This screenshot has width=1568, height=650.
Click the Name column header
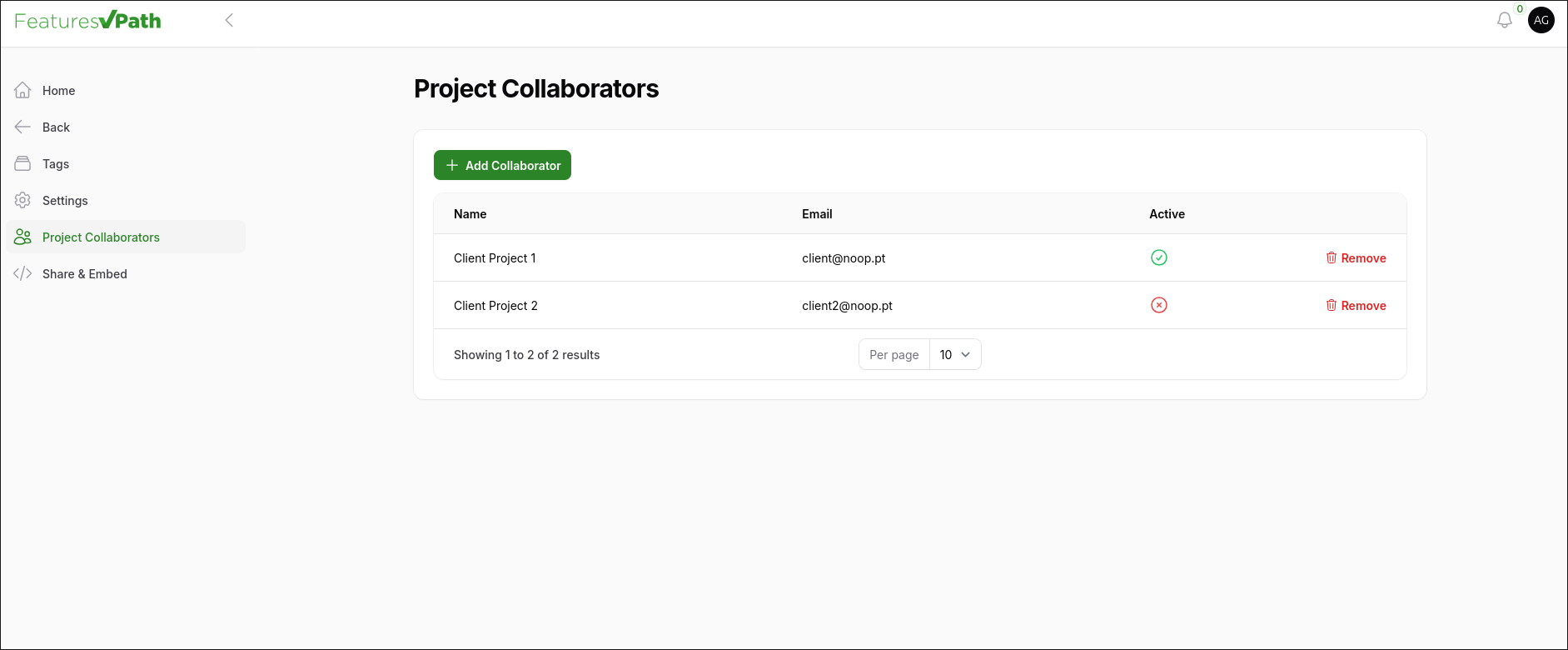pyautogui.click(x=470, y=214)
